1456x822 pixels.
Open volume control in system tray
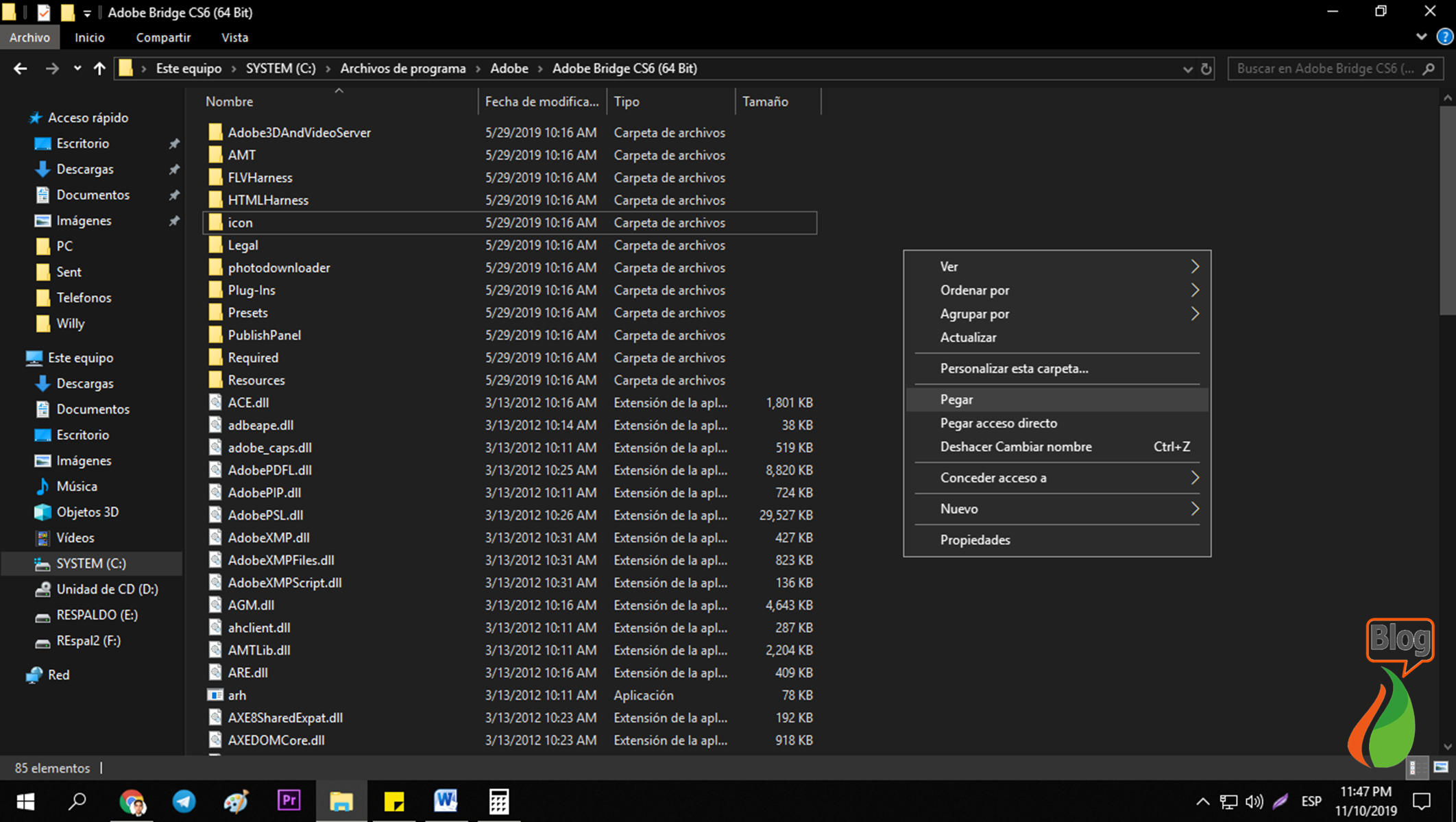[1254, 801]
